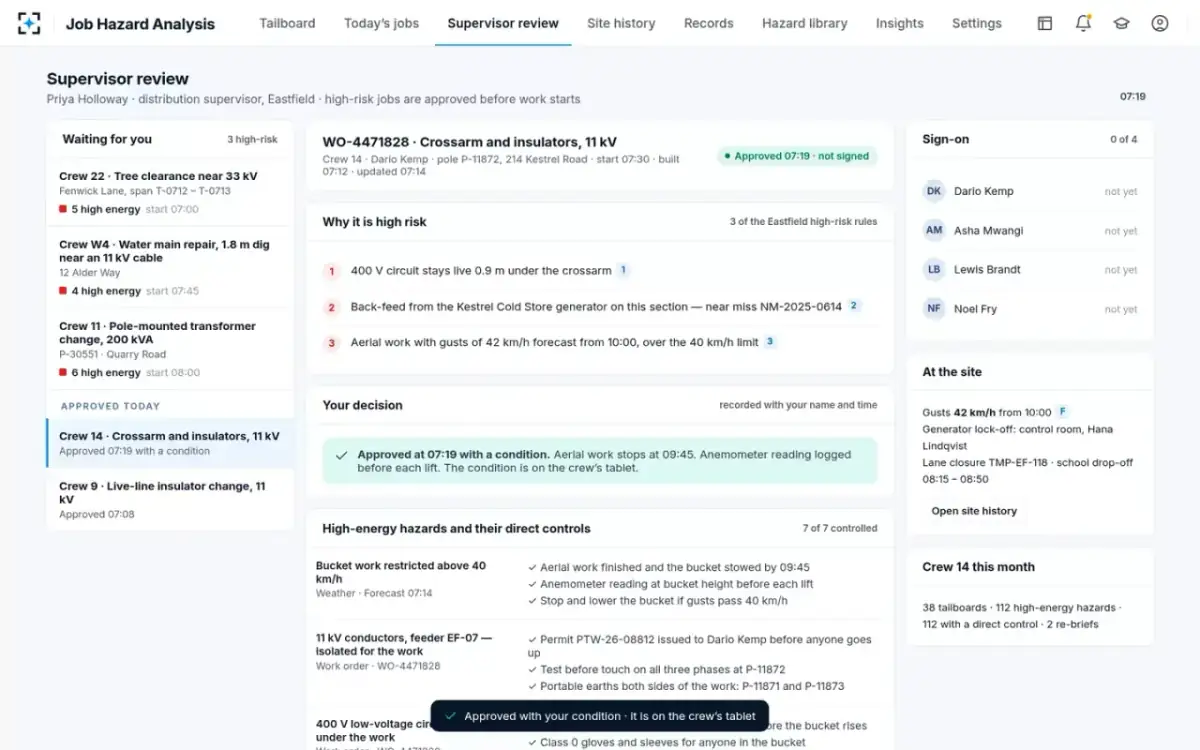Click Lewis Brandt's LB avatar
The width and height of the screenshot is (1200, 750).
pos(934,269)
